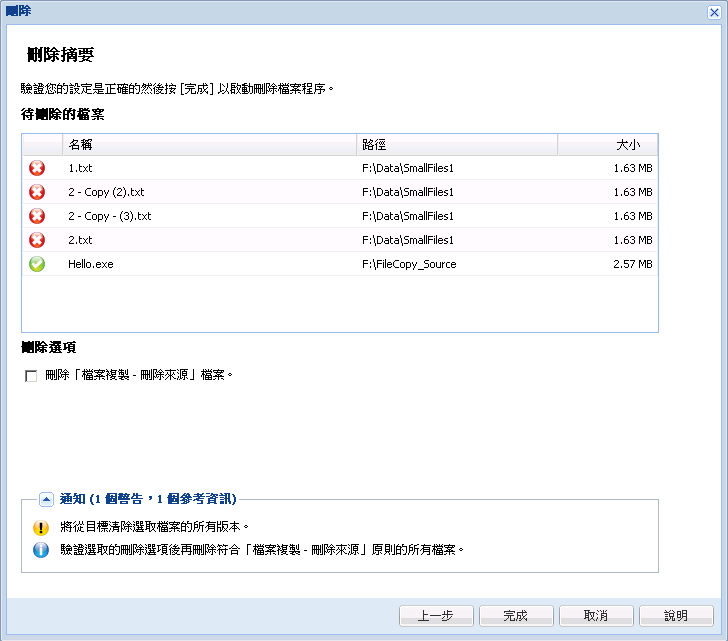Screen dimensions: 728x641
Task: Click the red error icon for 2.txt
Action: (x=37, y=240)
